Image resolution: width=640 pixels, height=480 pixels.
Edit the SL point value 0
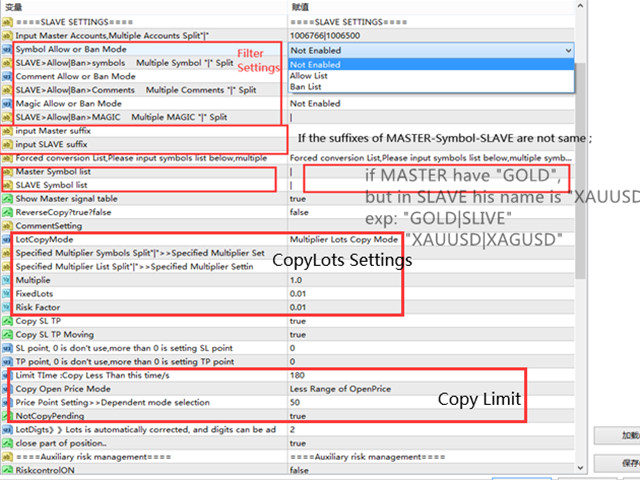point(293,348)
